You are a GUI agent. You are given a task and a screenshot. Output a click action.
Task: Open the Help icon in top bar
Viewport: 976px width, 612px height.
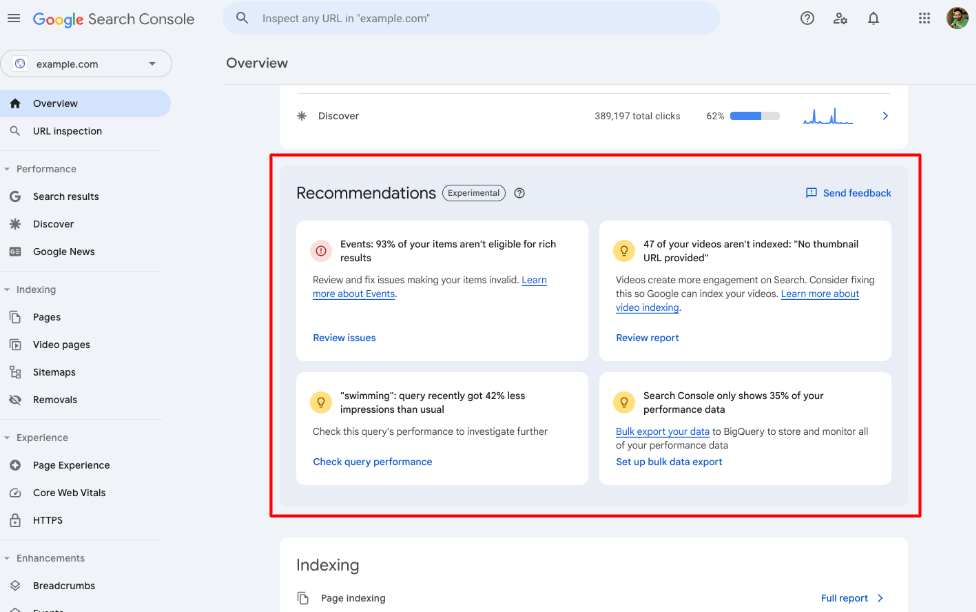point(807,19)
